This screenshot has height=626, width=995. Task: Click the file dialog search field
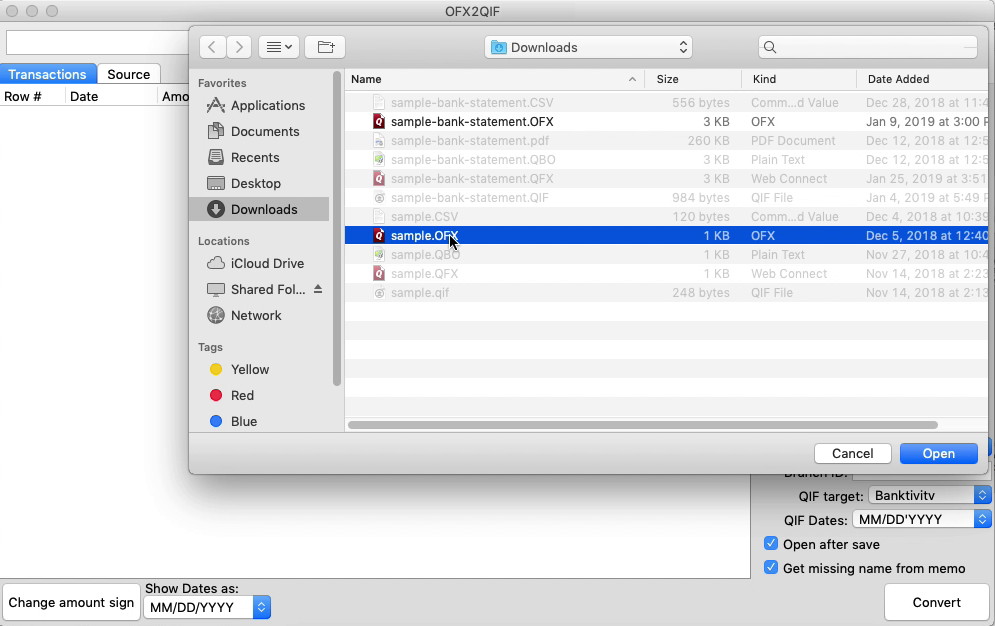point(867,47)
